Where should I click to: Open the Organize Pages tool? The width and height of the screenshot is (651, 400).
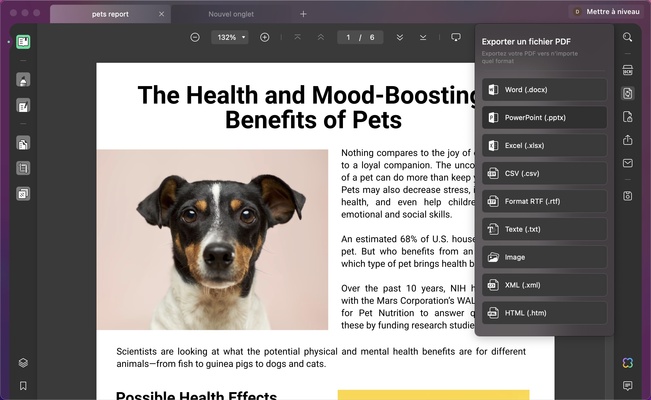pyautogui.click(x=23, y=144)
